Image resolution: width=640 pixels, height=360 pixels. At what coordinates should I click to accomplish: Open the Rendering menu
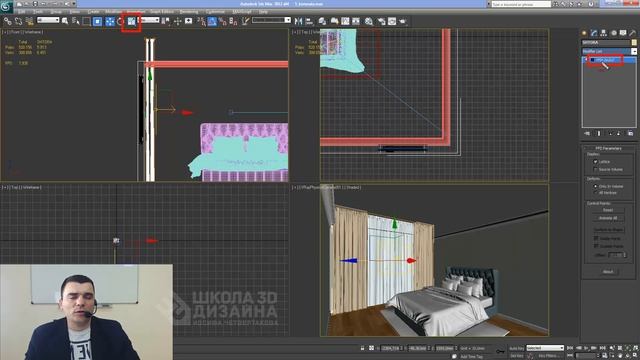point(189,11)
